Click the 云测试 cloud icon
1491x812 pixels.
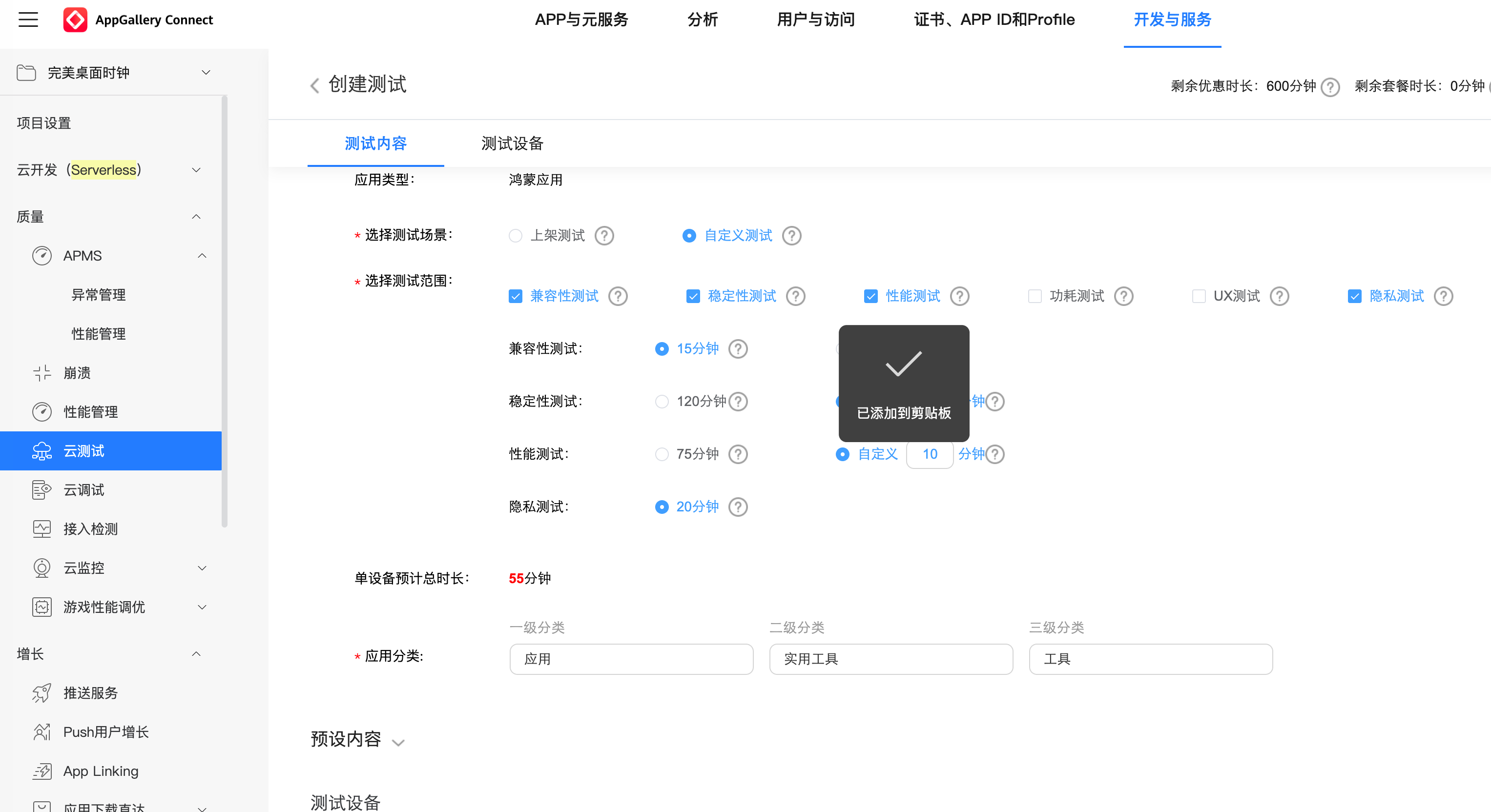coord(41,451)
